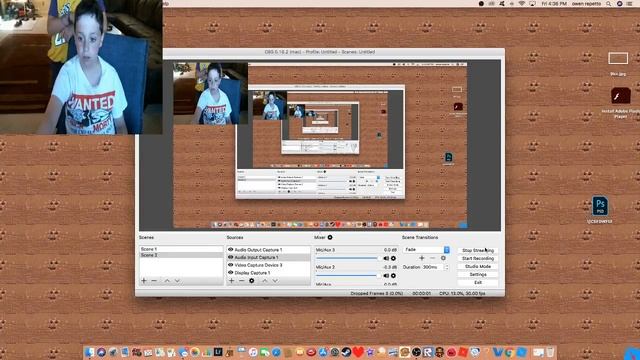
Task: Move source up in Sources list
Action: [264, 280]
